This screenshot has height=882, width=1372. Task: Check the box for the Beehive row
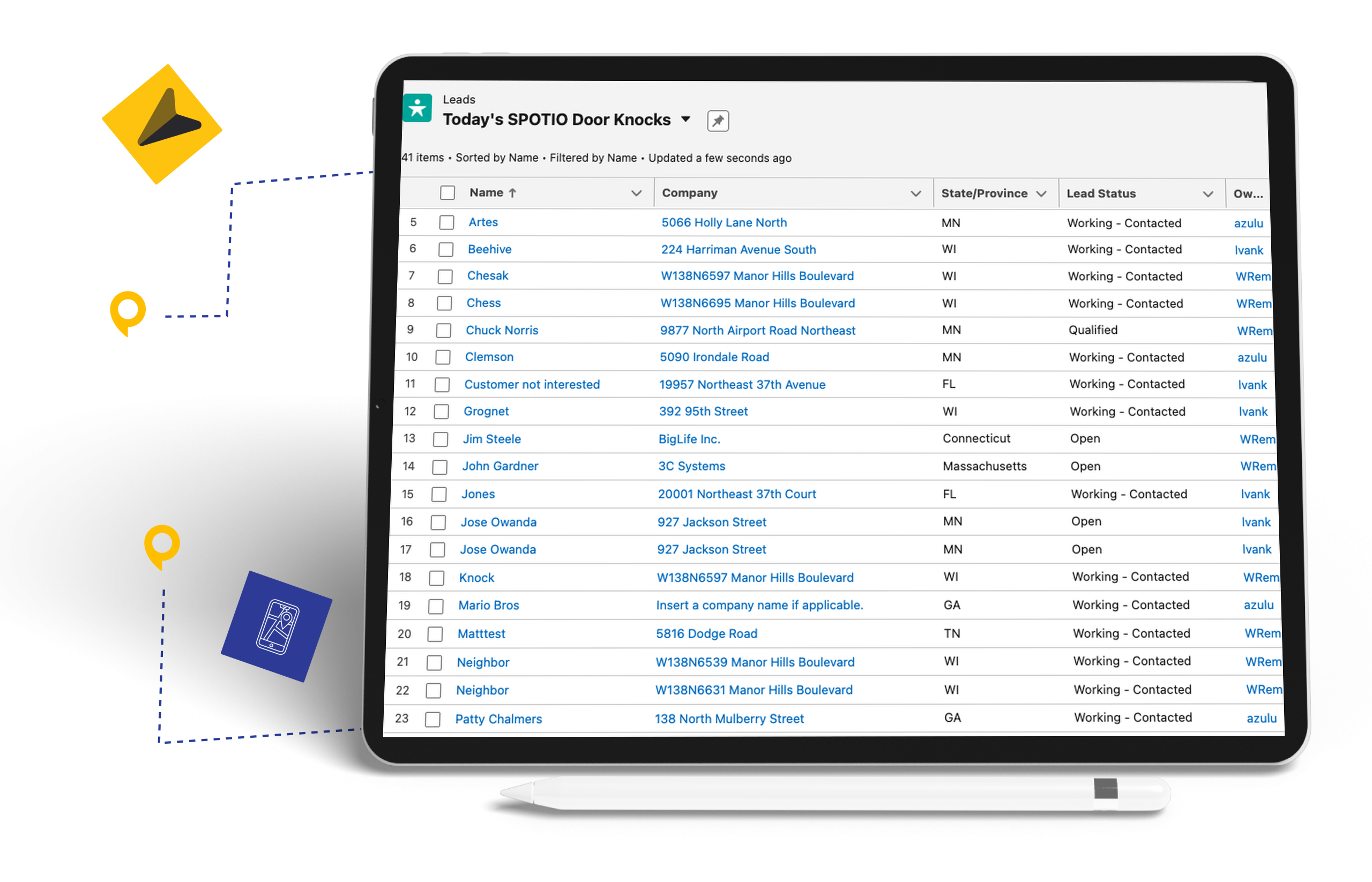(446, 250)
